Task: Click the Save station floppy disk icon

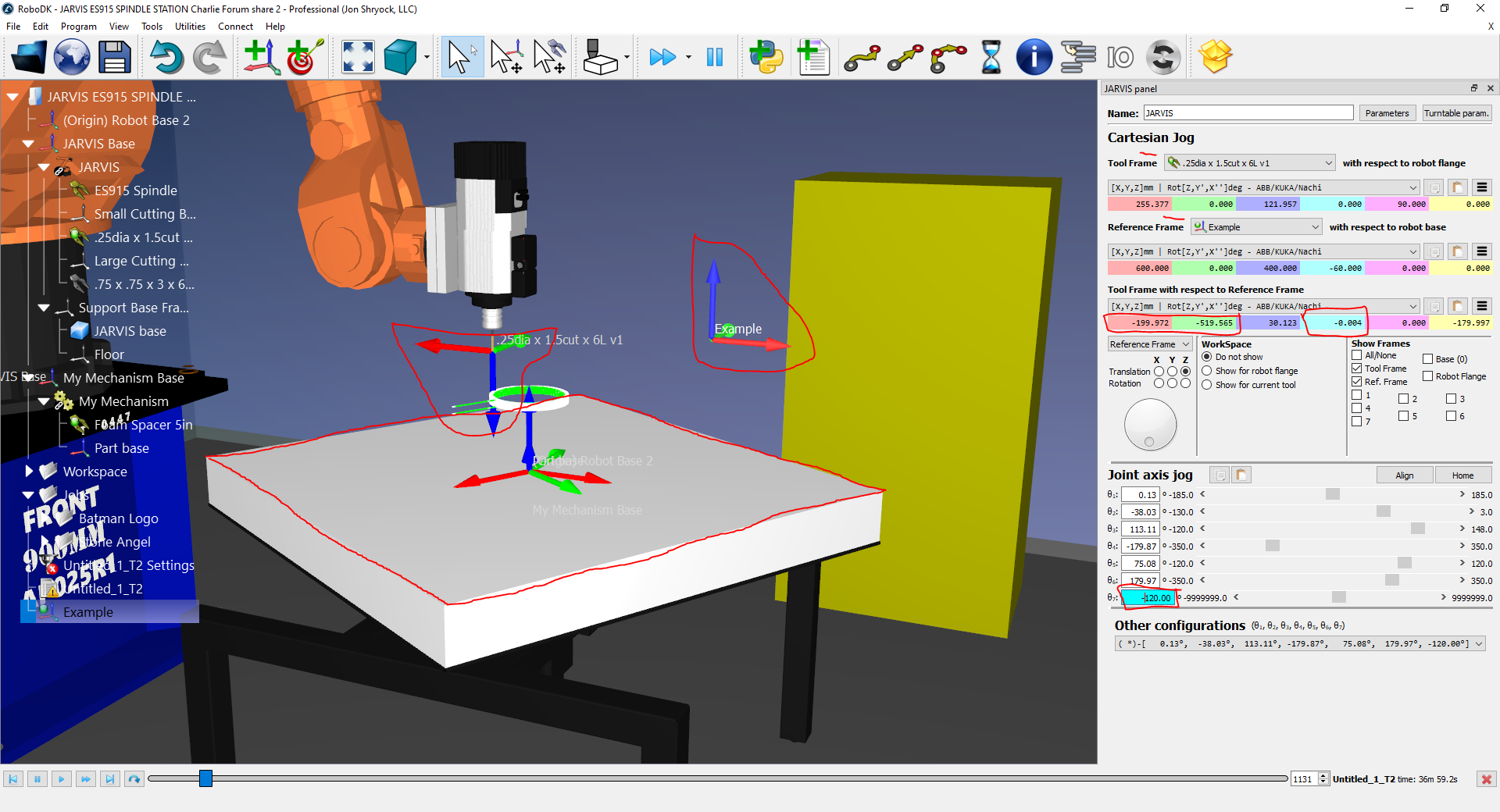Action: [114, 57]
